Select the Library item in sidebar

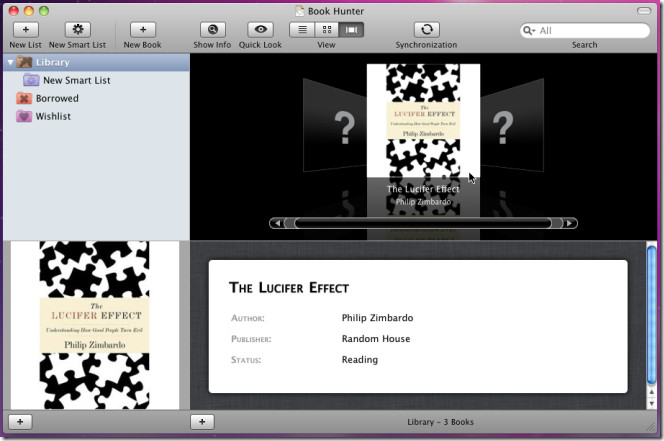tap(97, 62)
